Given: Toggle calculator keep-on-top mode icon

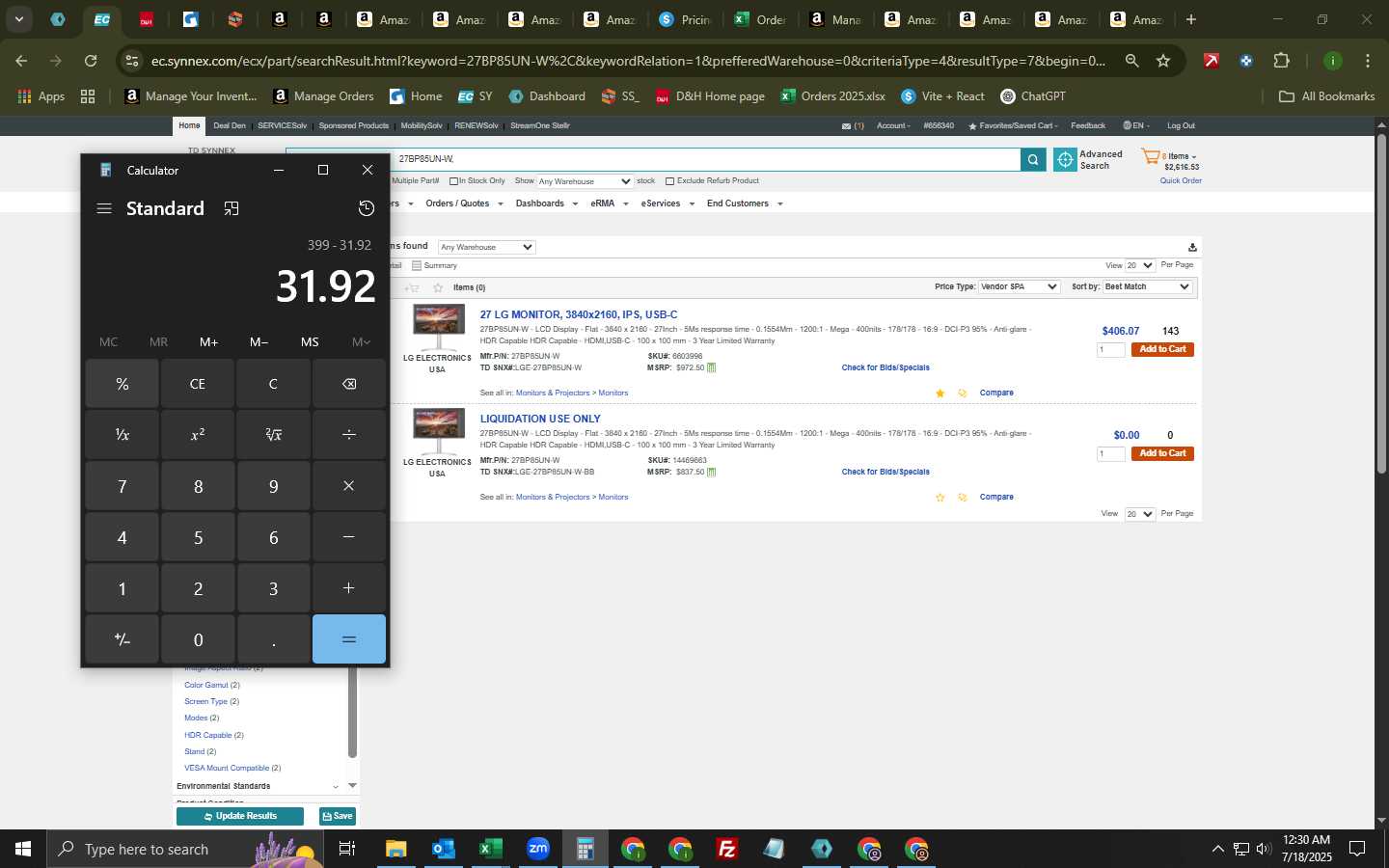Looking at the screenshot, I should (x=231, y=208).
